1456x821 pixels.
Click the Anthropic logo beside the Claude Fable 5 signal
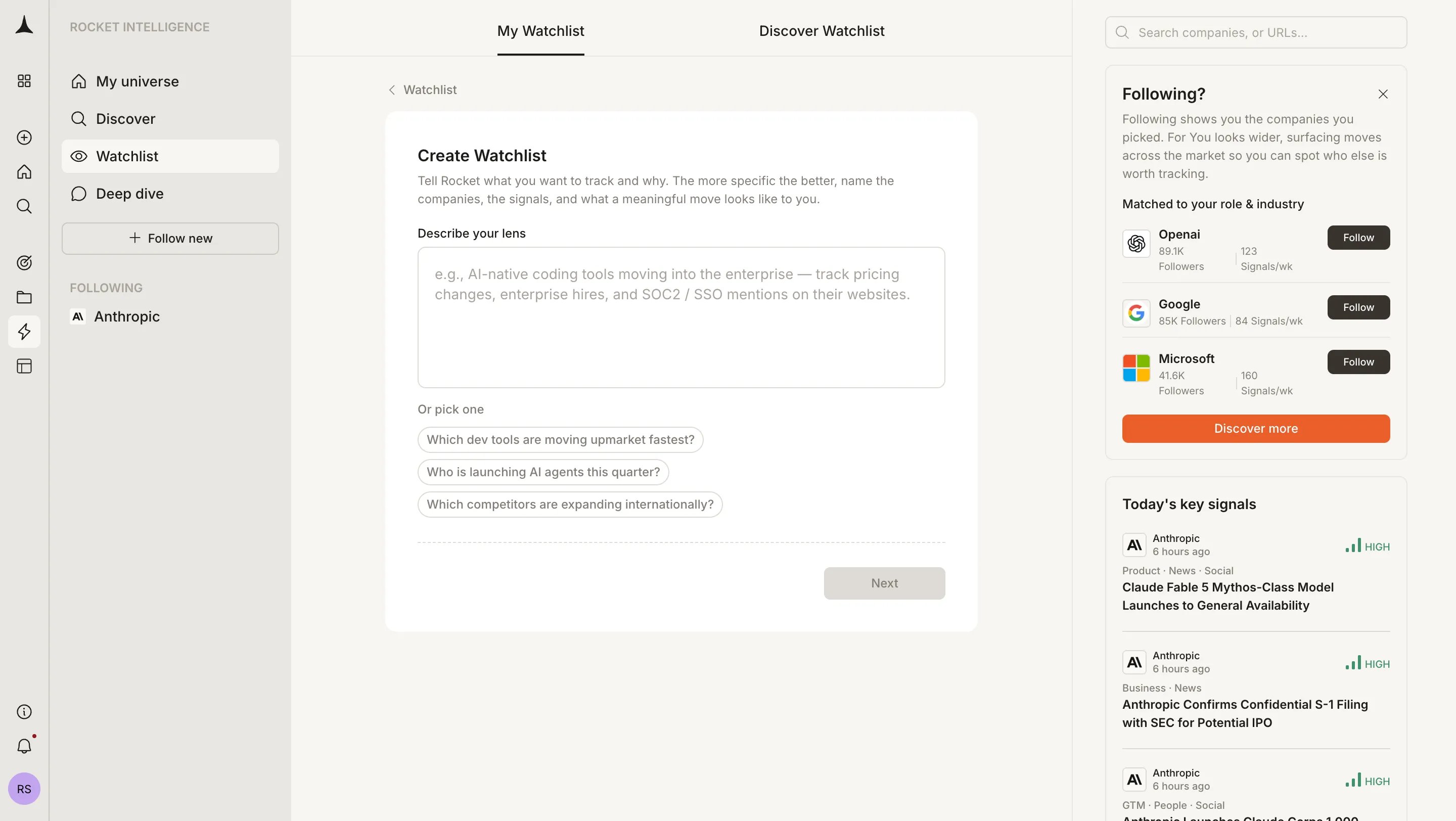(x=1134, y=545)
